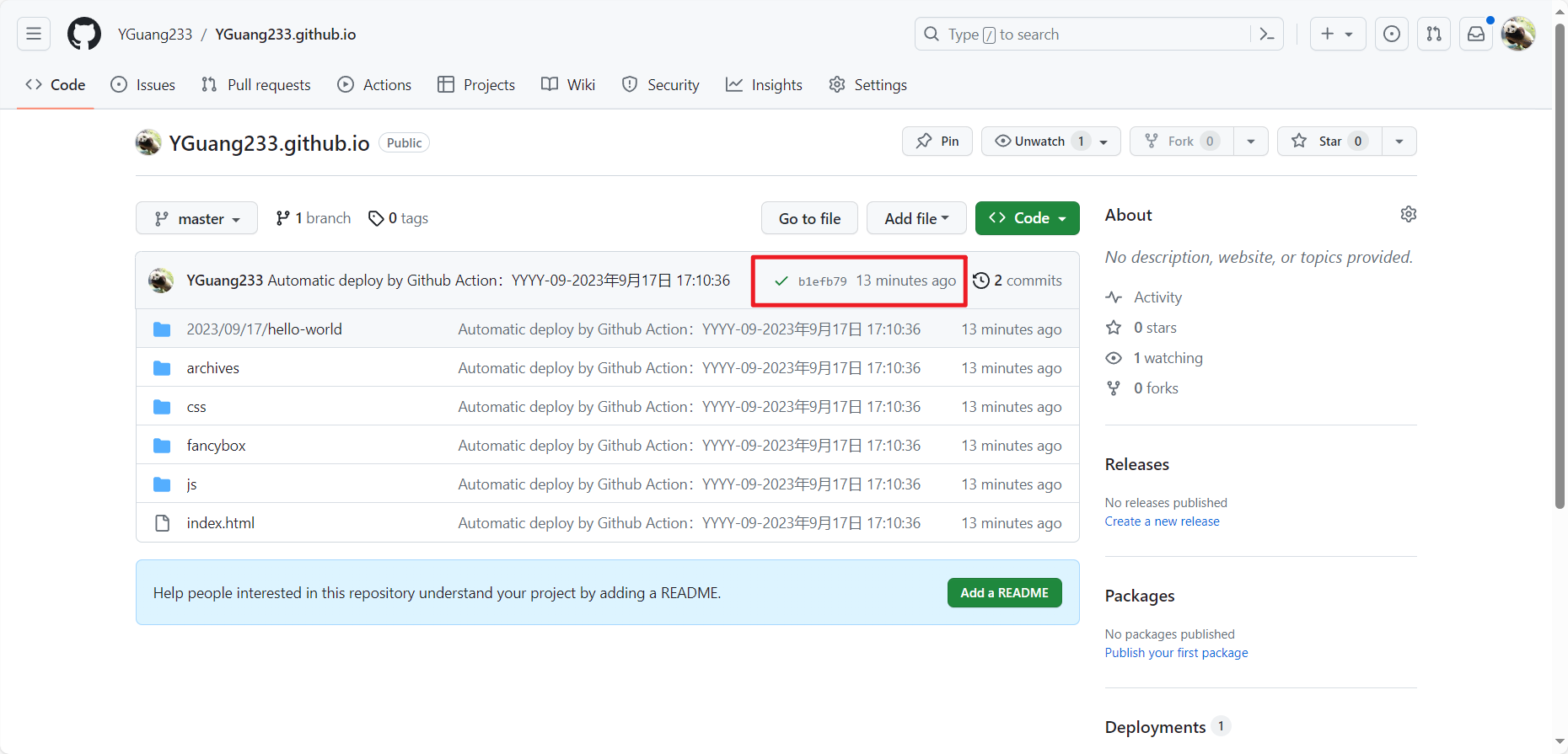Switch to the Insights tab
The height and width of the screenshot is (754, 1568).
pyautogui.click(x=764, y=85)
